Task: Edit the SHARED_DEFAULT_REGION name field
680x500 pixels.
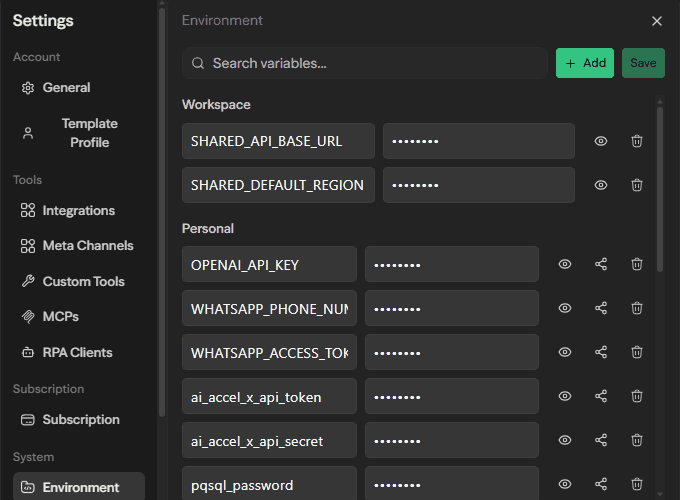Action: tap(278, 185)
